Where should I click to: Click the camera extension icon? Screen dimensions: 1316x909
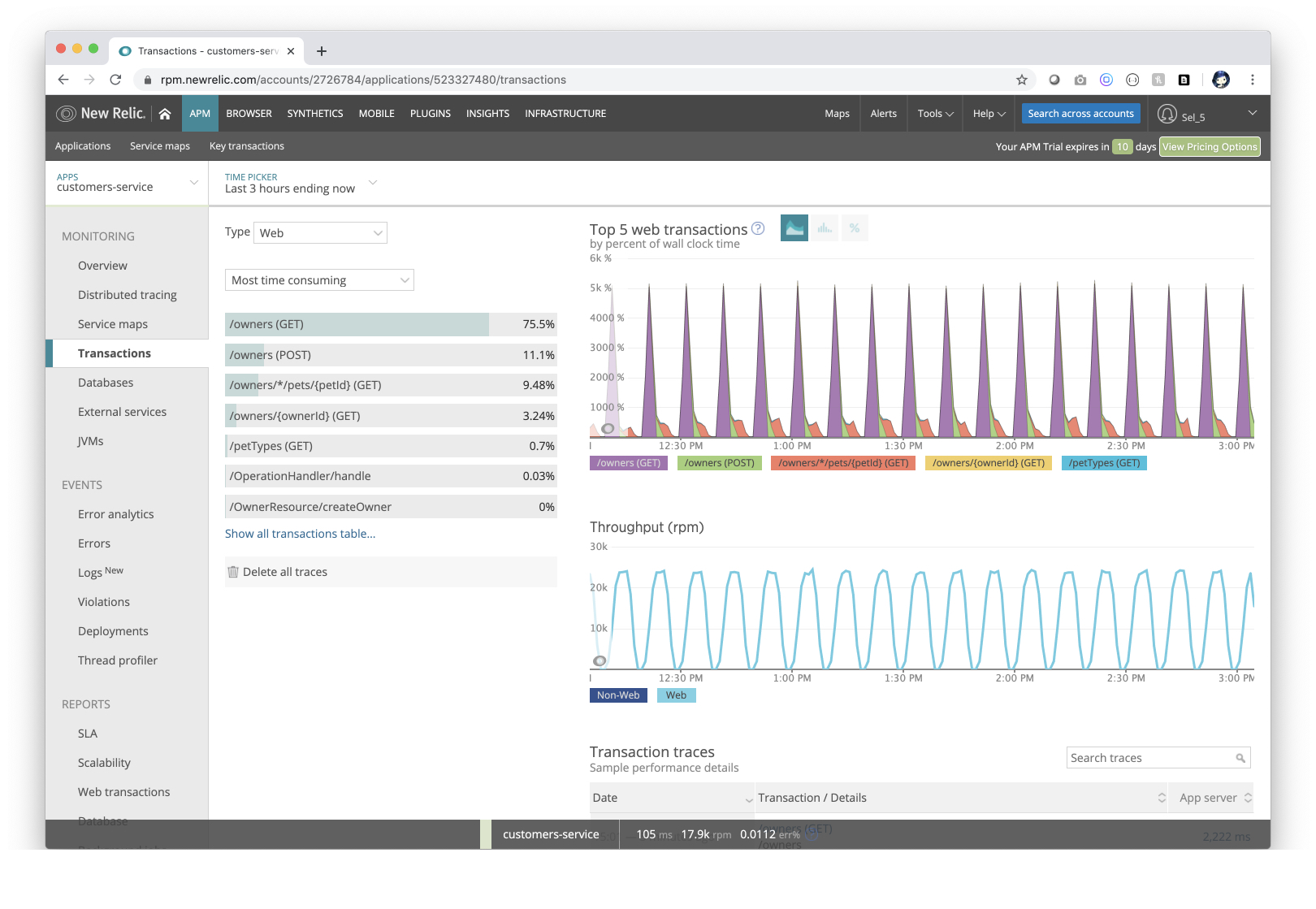[x=1080, y=80]
